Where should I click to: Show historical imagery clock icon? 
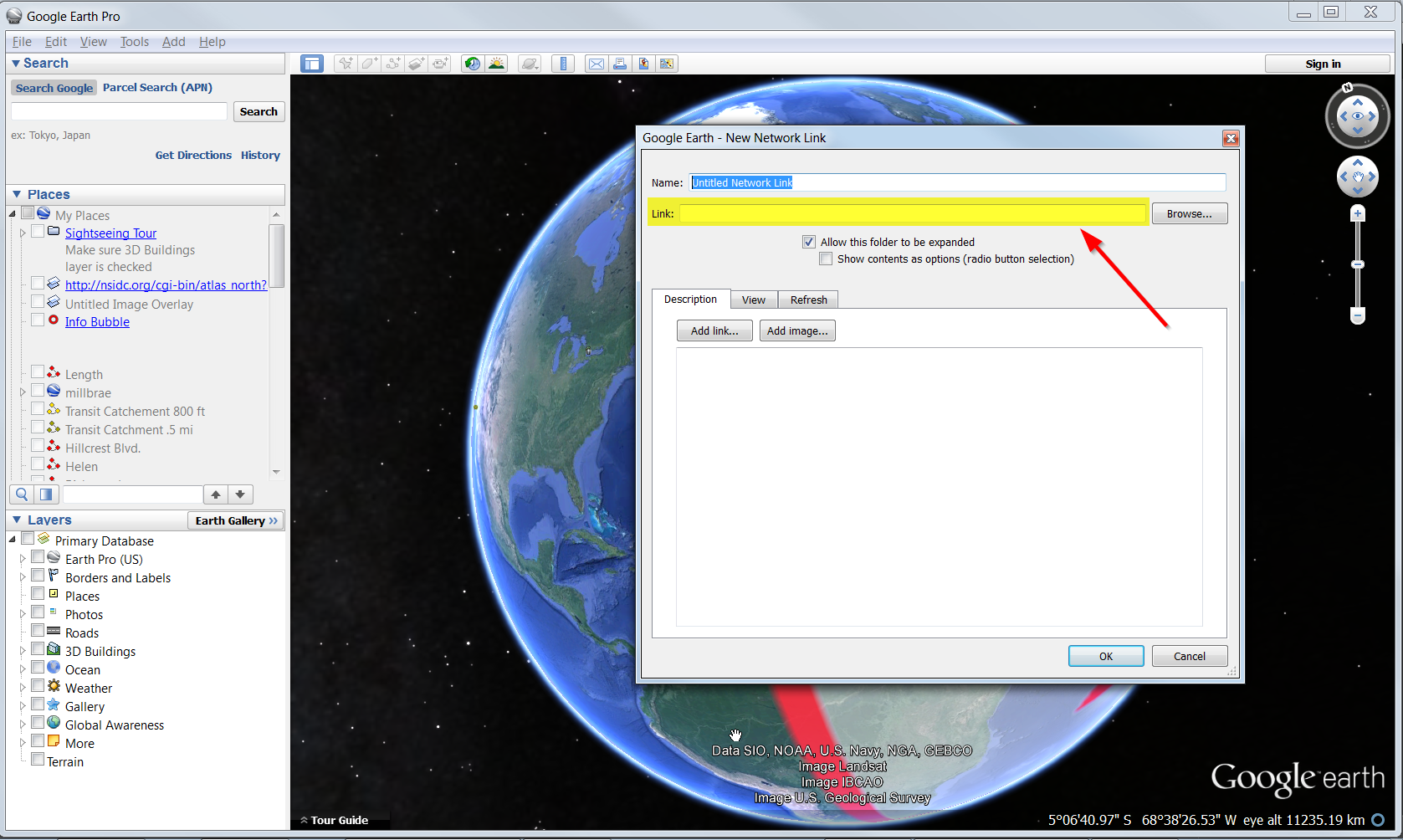473,64
